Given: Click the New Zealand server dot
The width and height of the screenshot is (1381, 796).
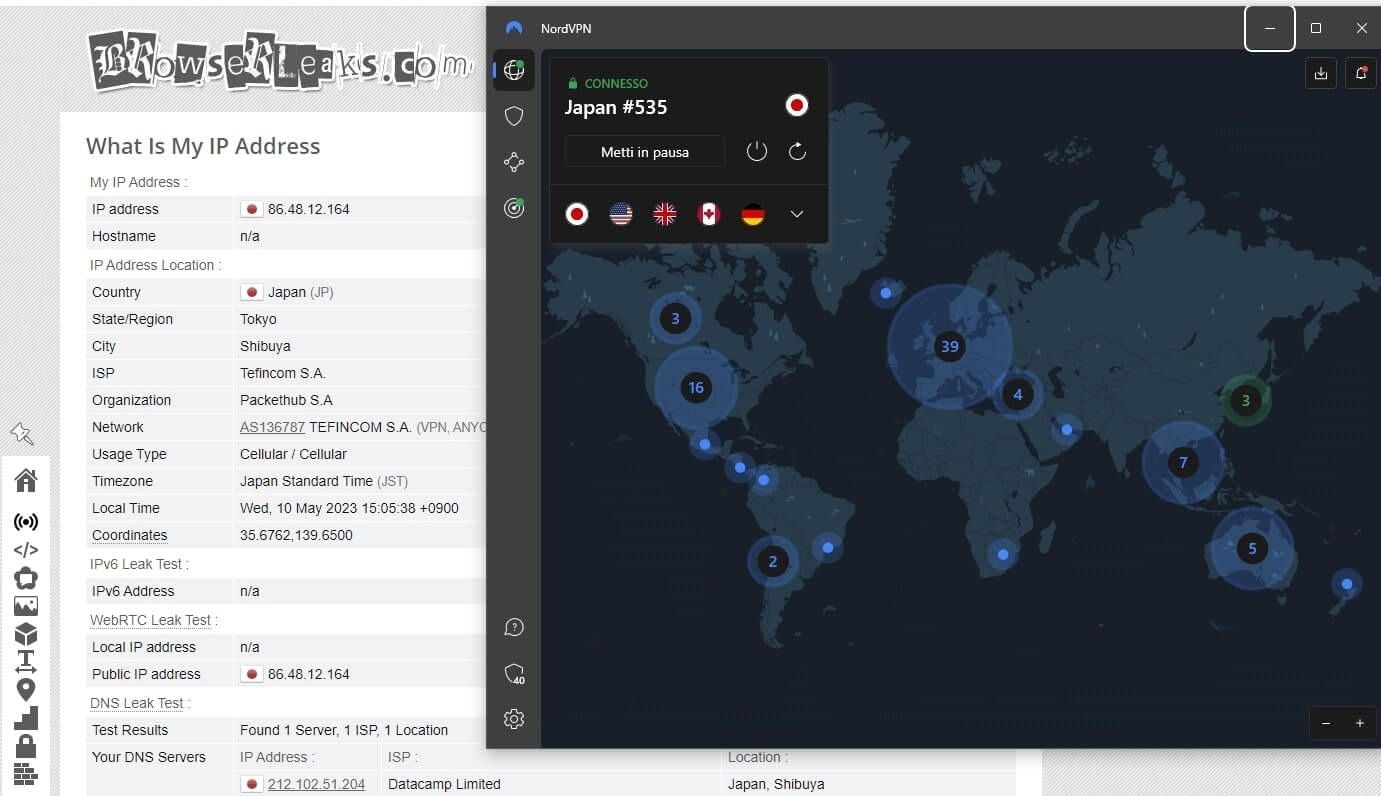Looking at the screenshot, I should 1347,583.
